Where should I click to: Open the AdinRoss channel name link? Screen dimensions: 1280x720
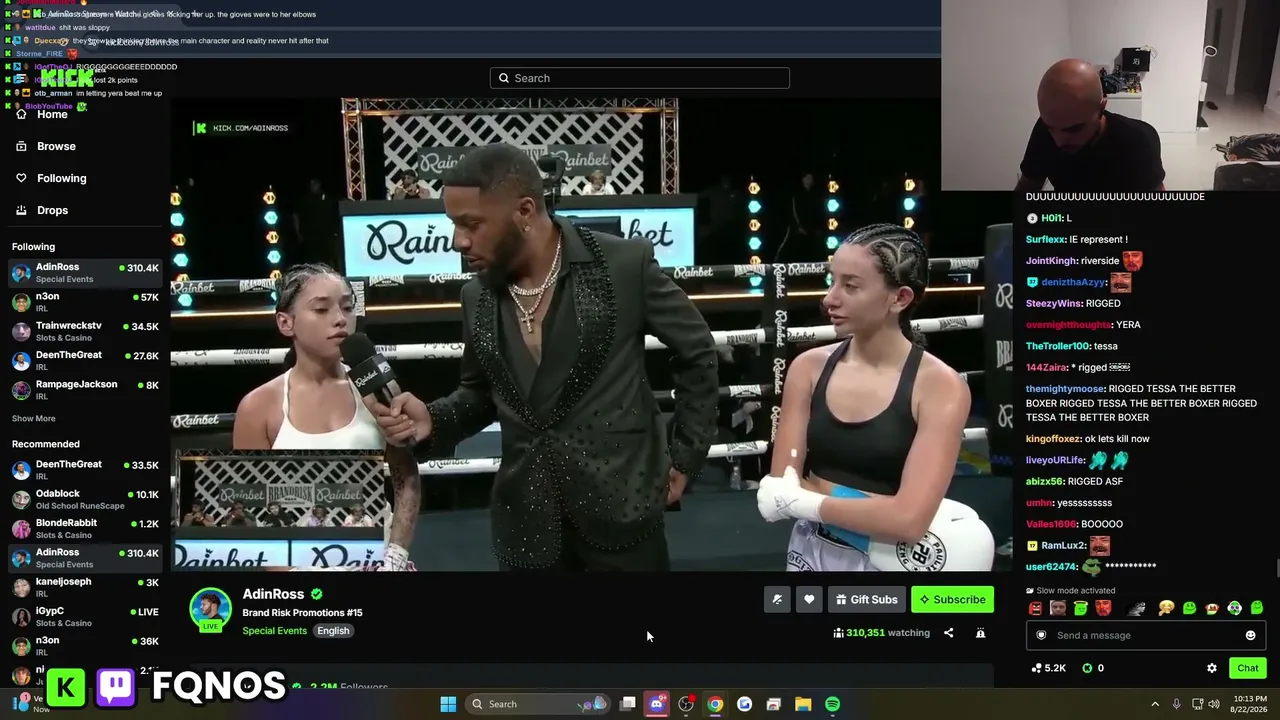tap(273, 594)
